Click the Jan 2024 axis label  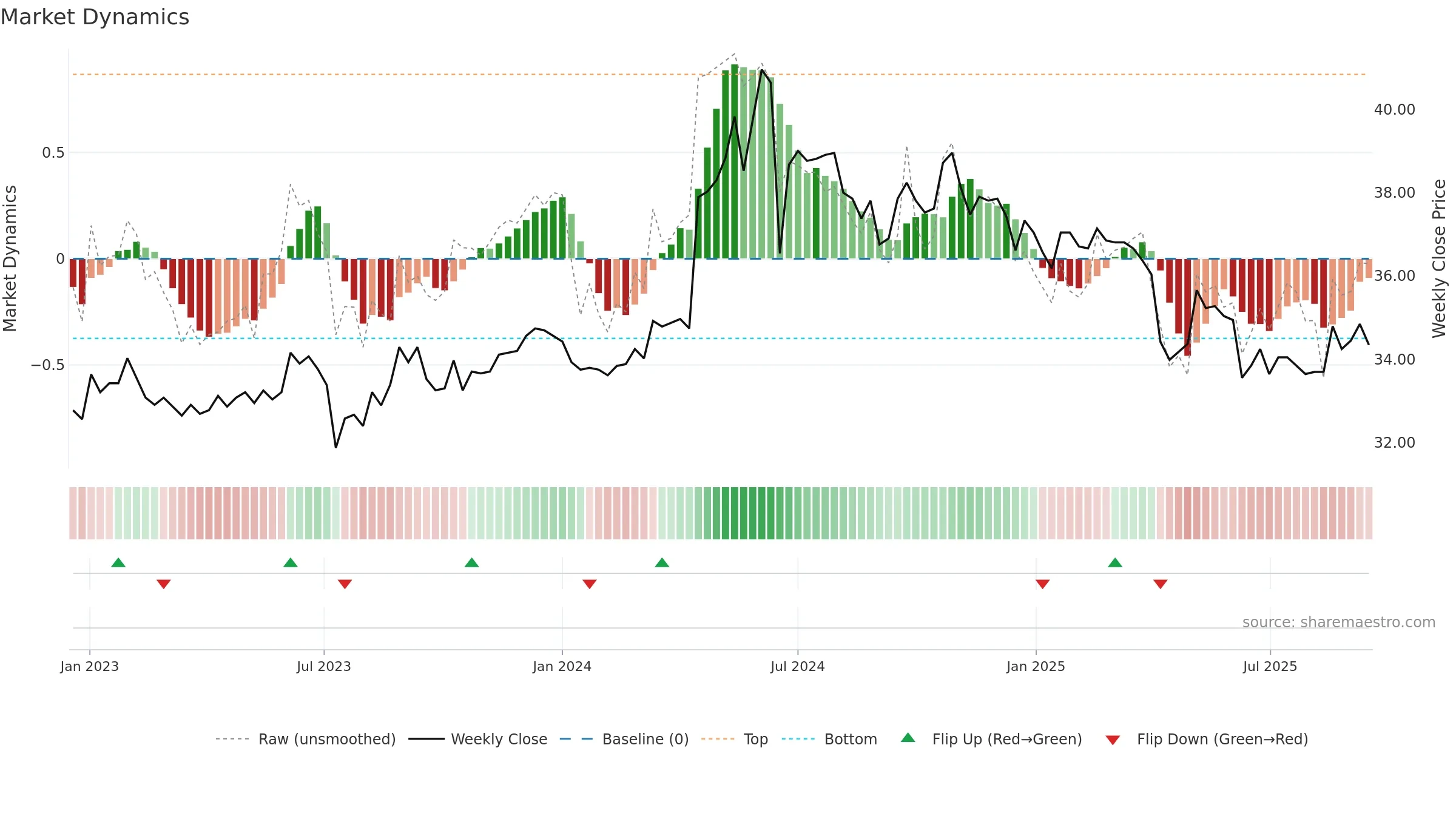point(562,667)
